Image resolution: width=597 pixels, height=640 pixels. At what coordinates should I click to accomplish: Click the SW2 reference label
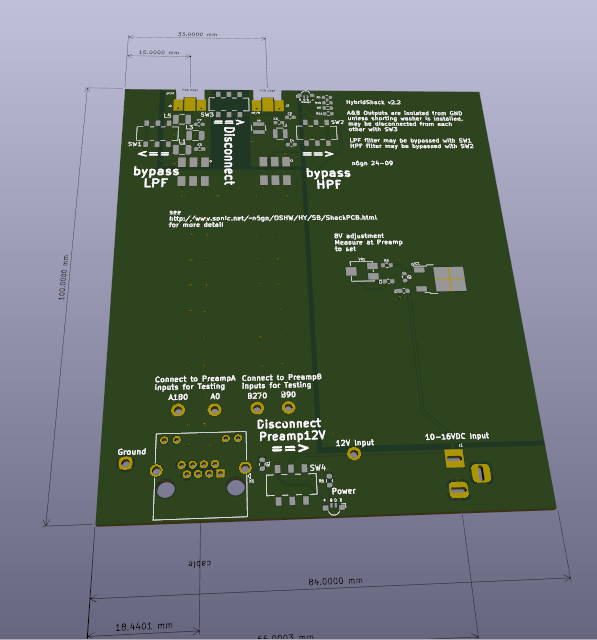337,122
